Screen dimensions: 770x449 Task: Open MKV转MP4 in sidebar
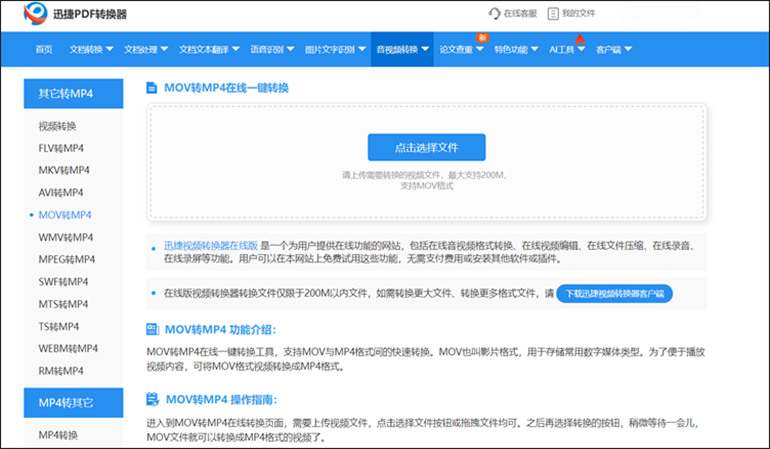[x=64, y=170]
